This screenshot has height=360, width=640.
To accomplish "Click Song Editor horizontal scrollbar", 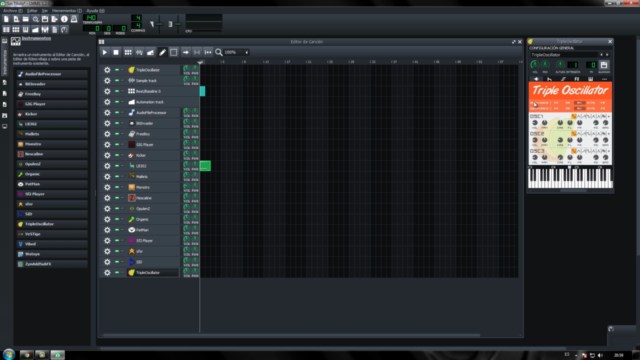I will (291, 336).
